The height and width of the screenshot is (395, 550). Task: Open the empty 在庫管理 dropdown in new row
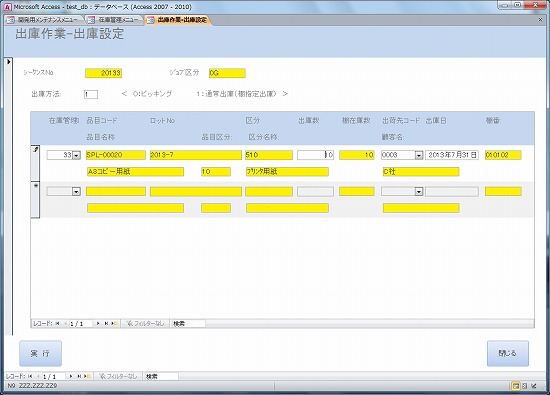coord(76,191)
